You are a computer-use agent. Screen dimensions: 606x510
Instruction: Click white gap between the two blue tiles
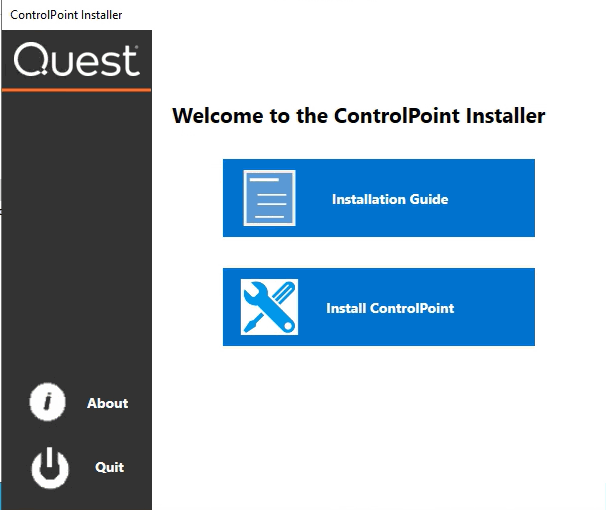click(x=378, y=252)
